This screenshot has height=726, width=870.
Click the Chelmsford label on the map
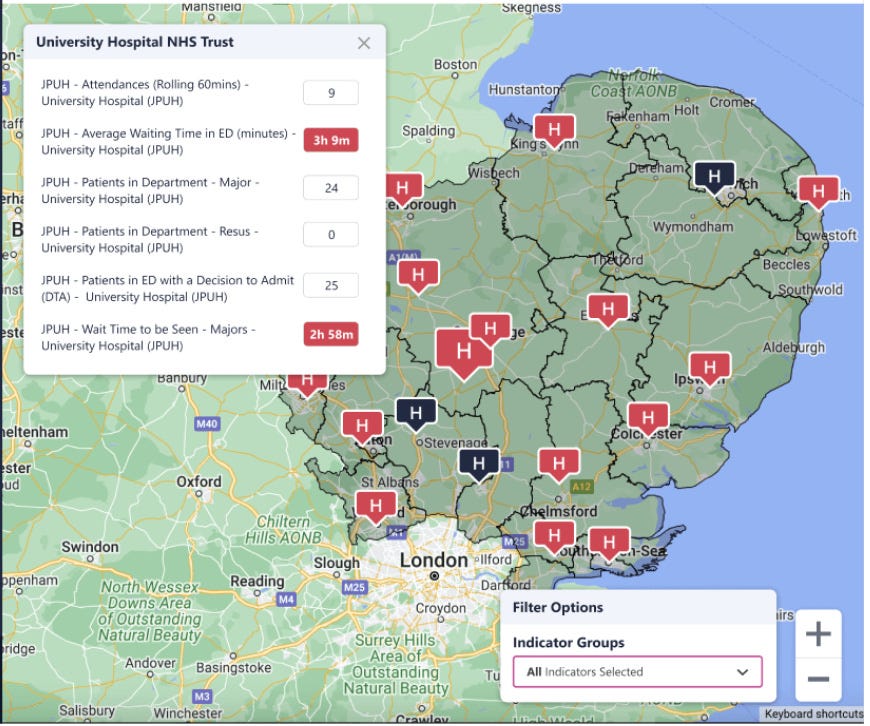coord(559,511)
